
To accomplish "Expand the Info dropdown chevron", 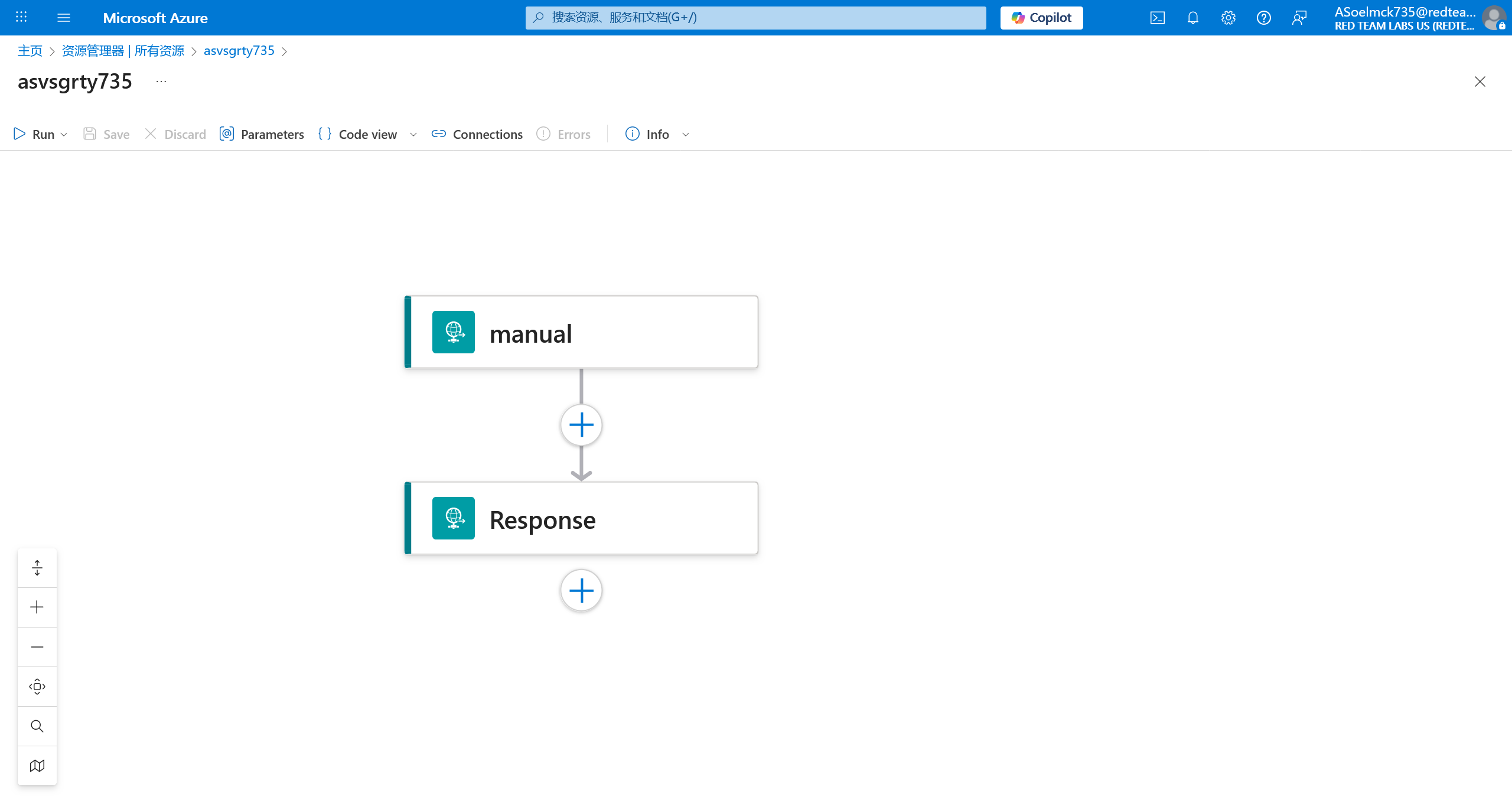I will coord(686,135).
